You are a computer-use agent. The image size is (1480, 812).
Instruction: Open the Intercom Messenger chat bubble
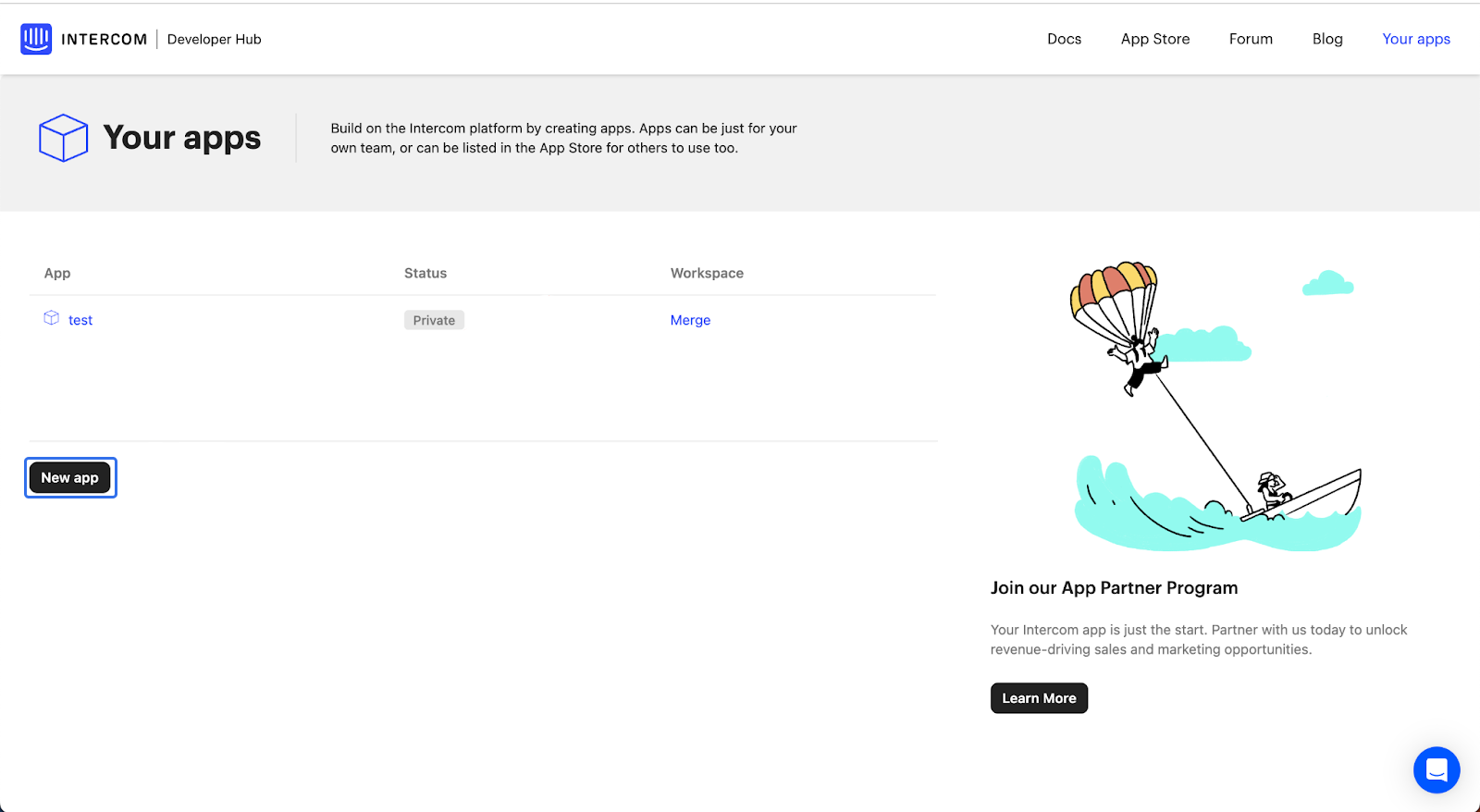pos(1437,769)
